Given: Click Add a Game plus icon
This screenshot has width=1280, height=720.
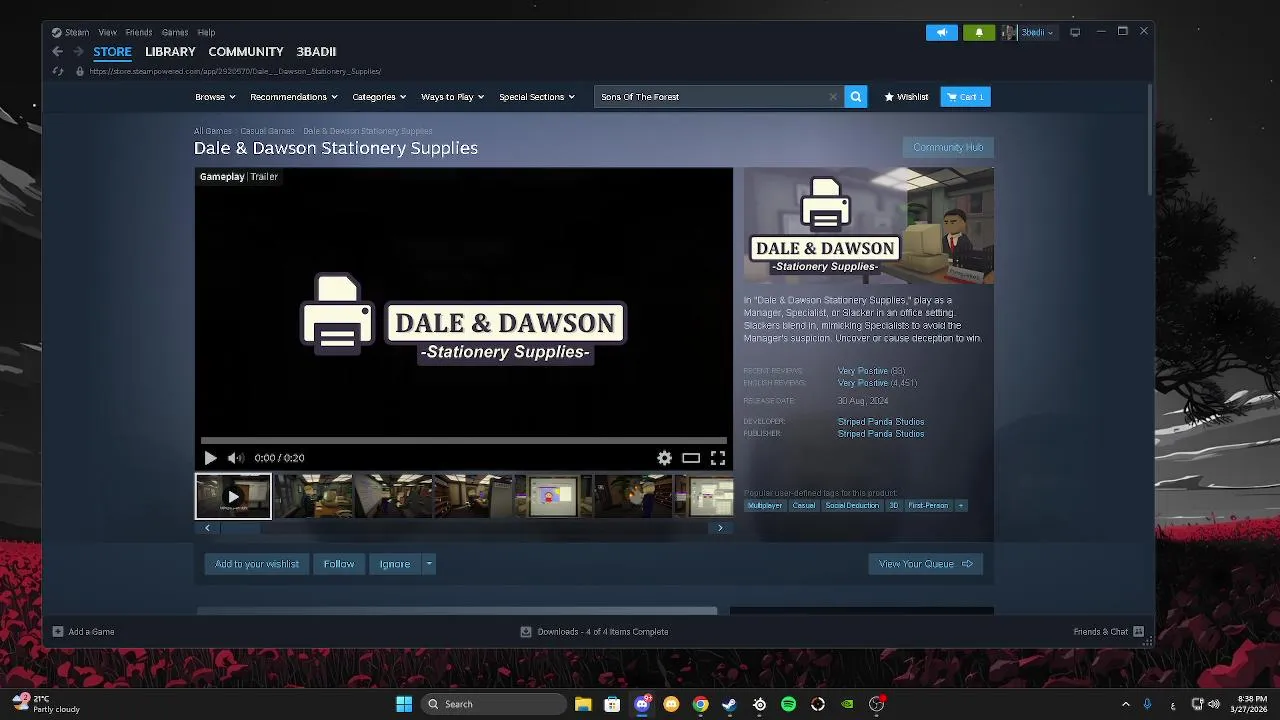Looking at the screenshot, I should pyautogui.click(x=58, y=632).
